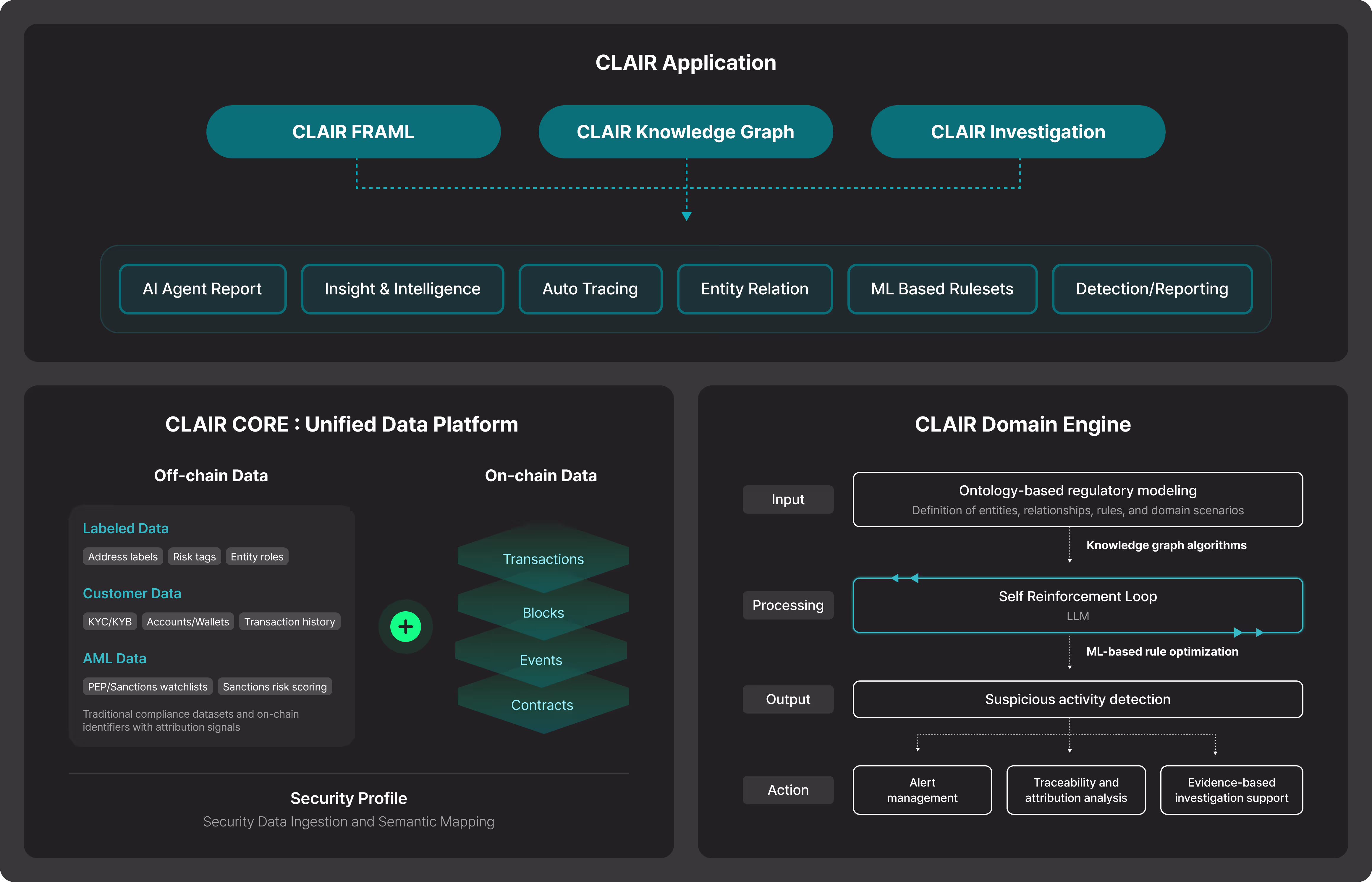Select the AI Agent Report module
Viewport: 1372px width, 882px height.
coord(202,289)
